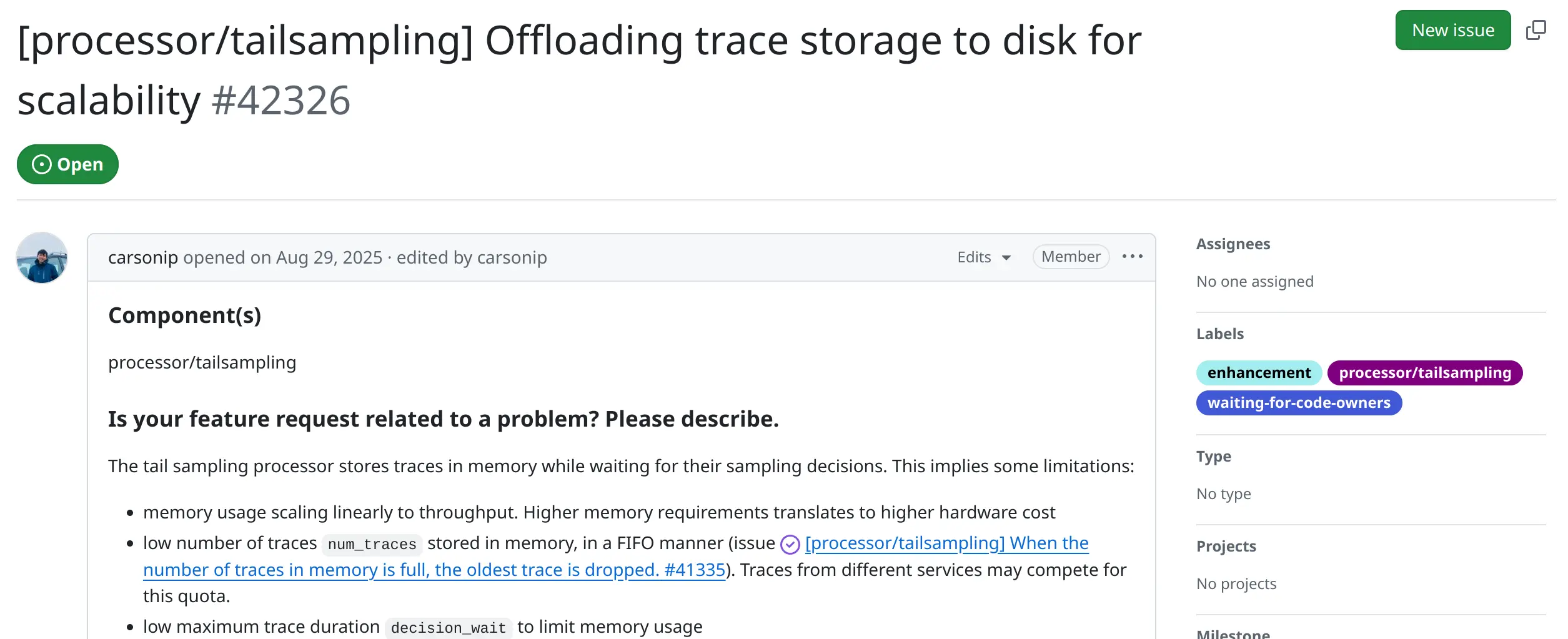Image resolution: width=1568 pixels, height=639 pixels.
Task: Click the circle-dot icon in the Open badge
Action: (41, 164)
